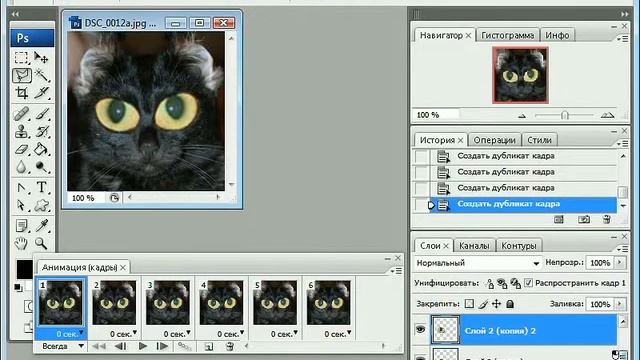The height and width of the screenshot is (360, 640).
Task: Go to next animation frame
Action: click(x=162, y=347)
